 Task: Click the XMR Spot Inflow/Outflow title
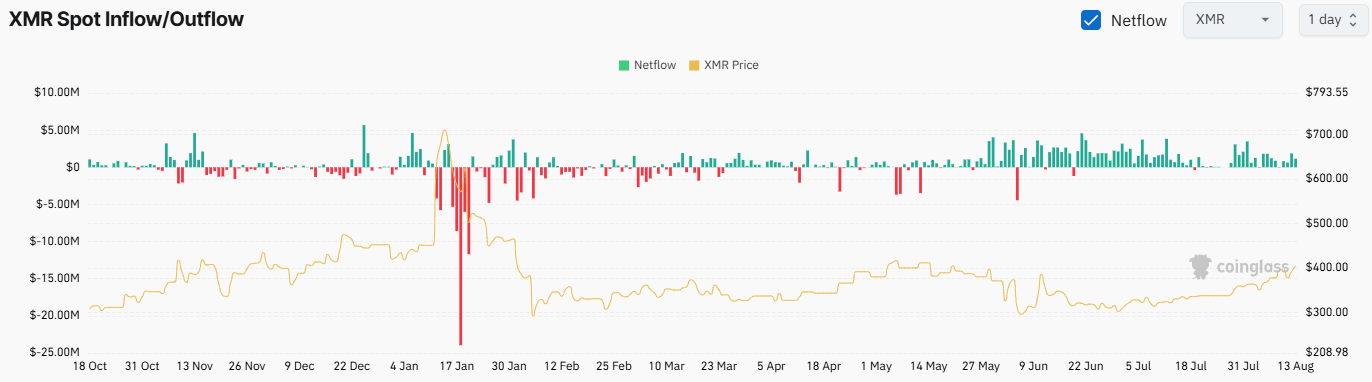click(x=126, y=19)
